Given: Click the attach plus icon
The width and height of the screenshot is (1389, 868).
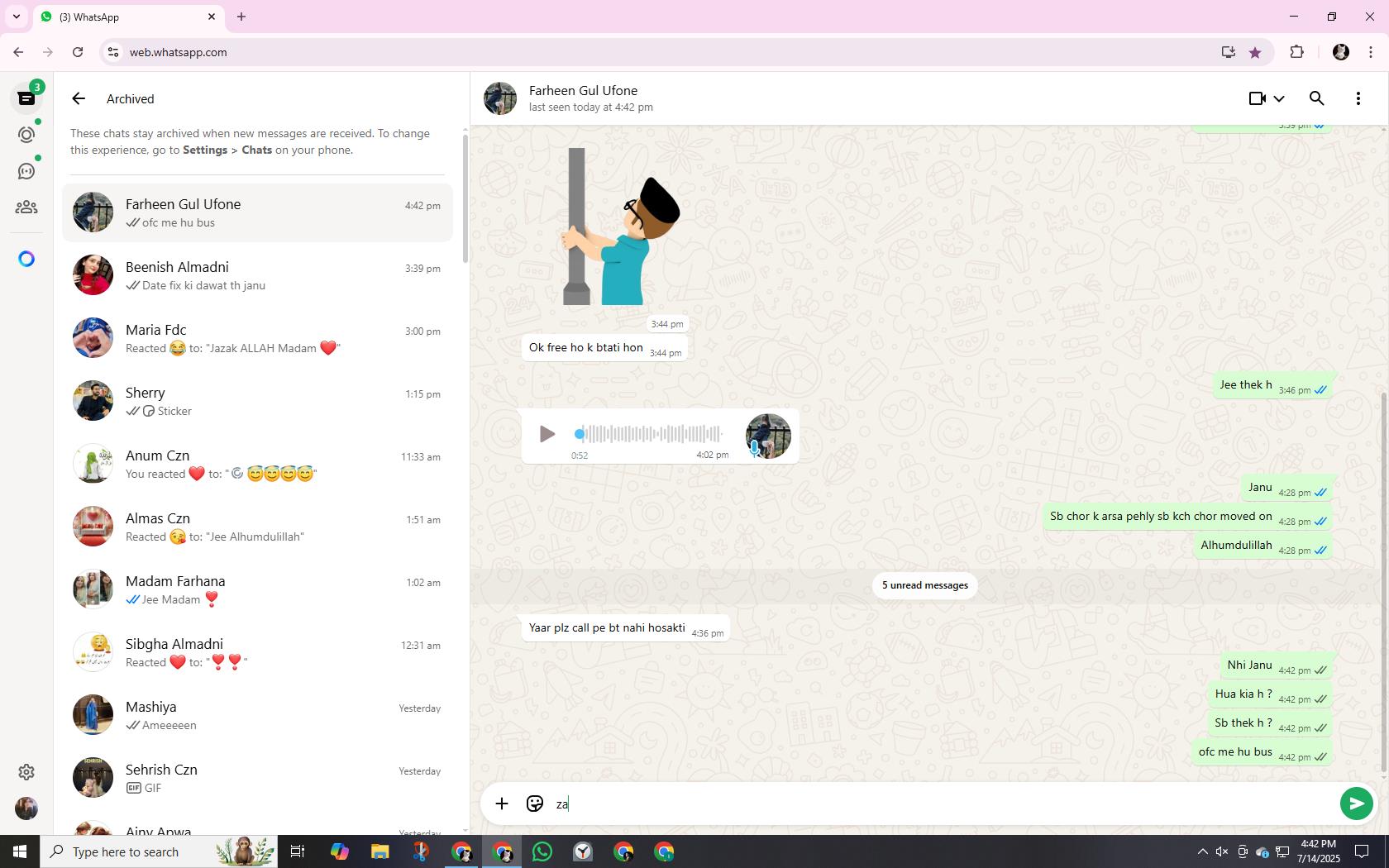Looking at the screenshot, I should click(x=502, y=804).
